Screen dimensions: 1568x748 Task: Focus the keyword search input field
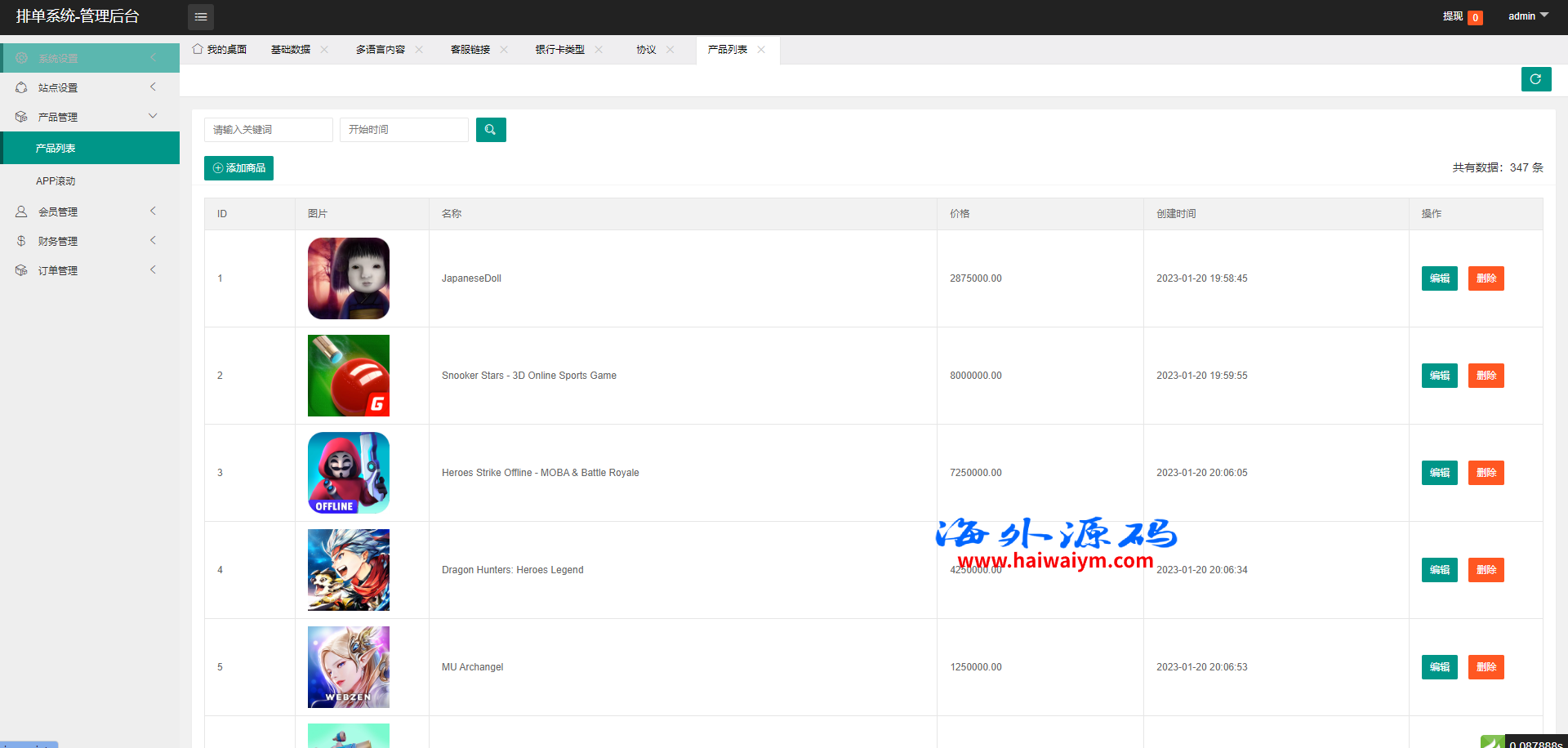(x=268, y=130)
